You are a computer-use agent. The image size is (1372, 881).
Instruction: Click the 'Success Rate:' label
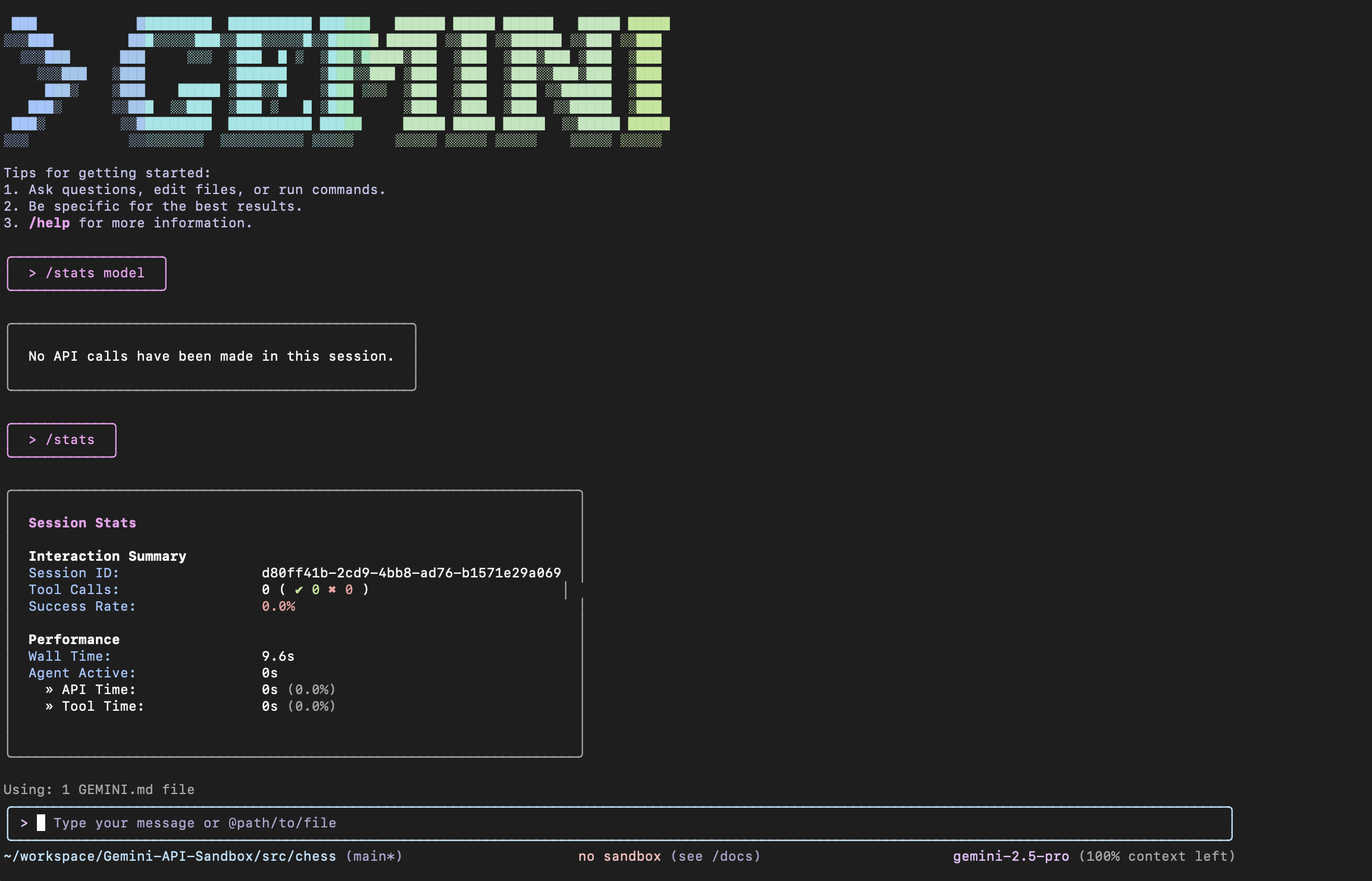coord(82,606)
